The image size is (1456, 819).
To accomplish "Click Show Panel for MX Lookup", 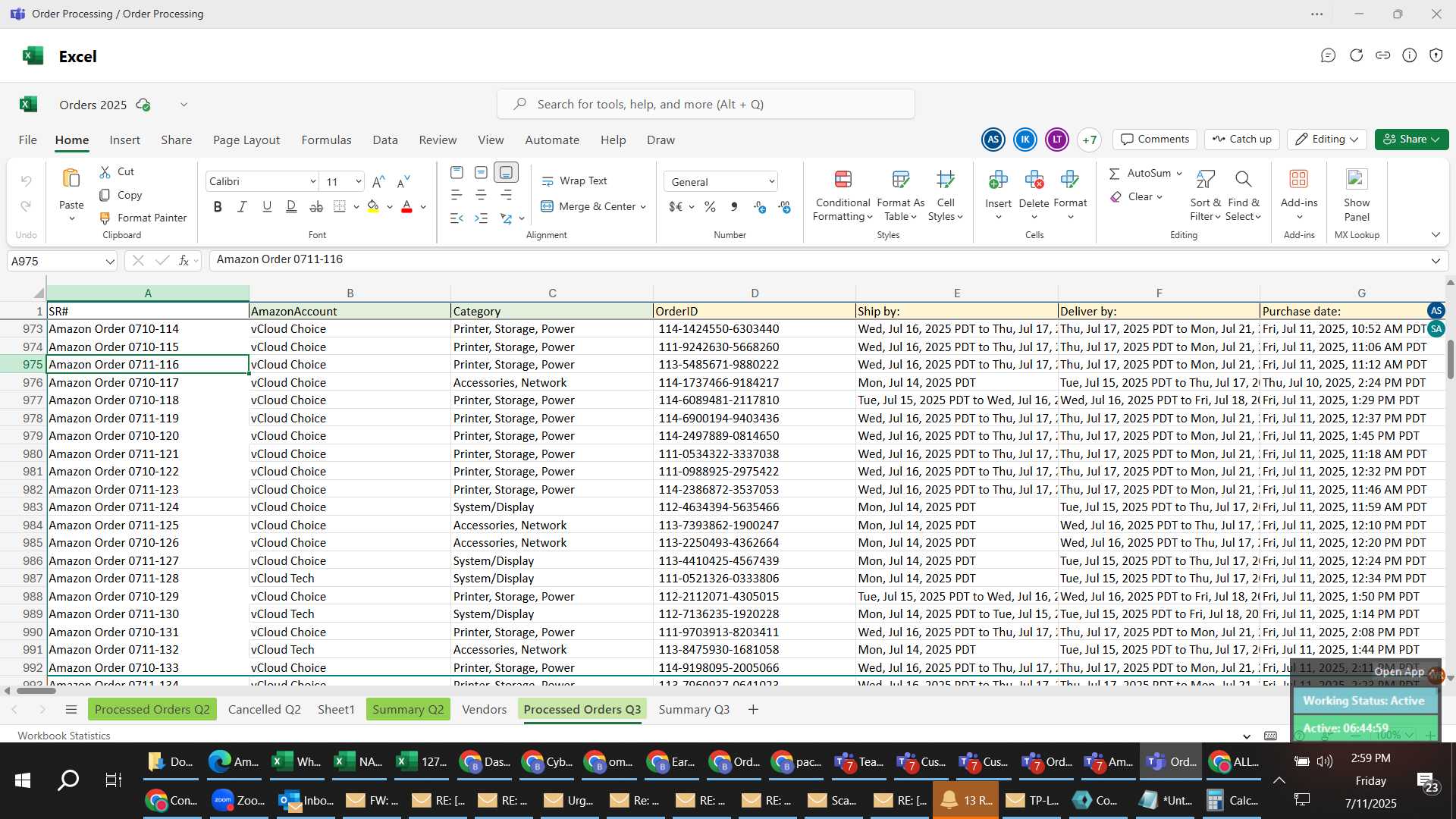I will click(1357, 196).
